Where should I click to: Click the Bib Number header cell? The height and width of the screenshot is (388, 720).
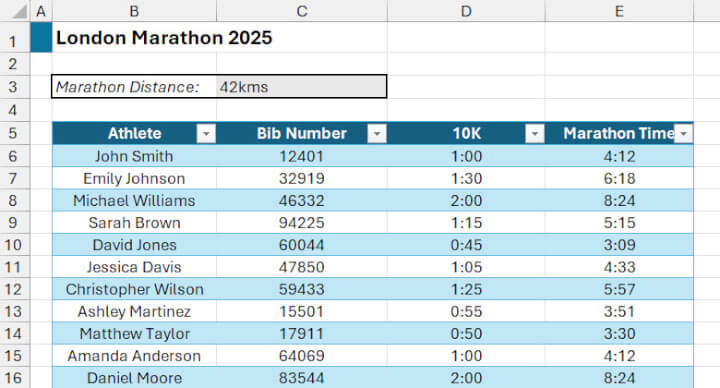click(302, 134)
